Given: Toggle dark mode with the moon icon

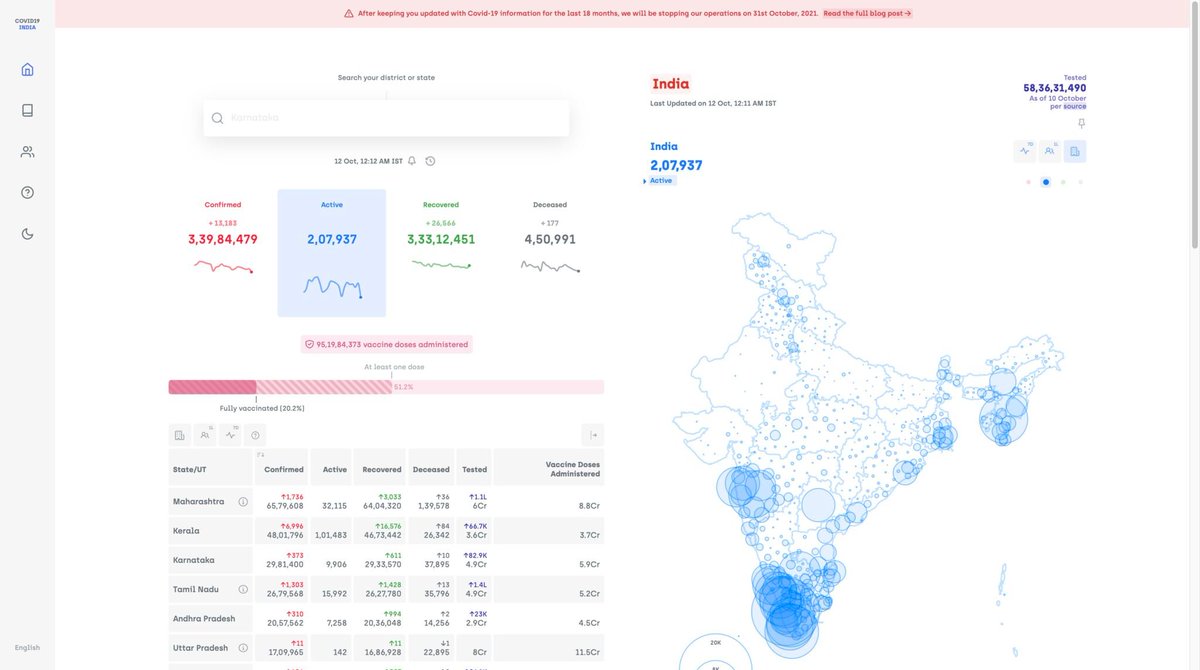Looking at the screenshot, I should [27, 233].
